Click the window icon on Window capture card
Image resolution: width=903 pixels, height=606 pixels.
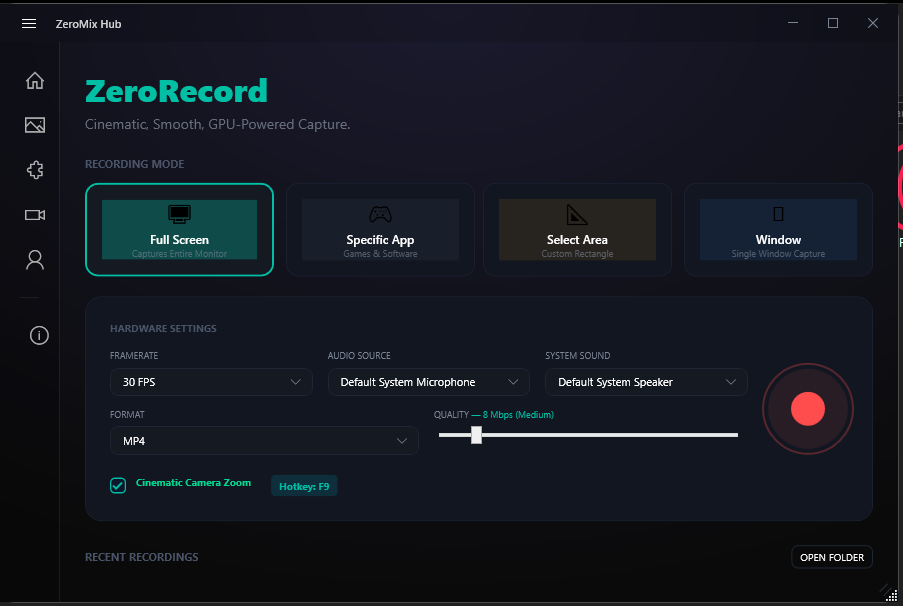coord(777,211)
